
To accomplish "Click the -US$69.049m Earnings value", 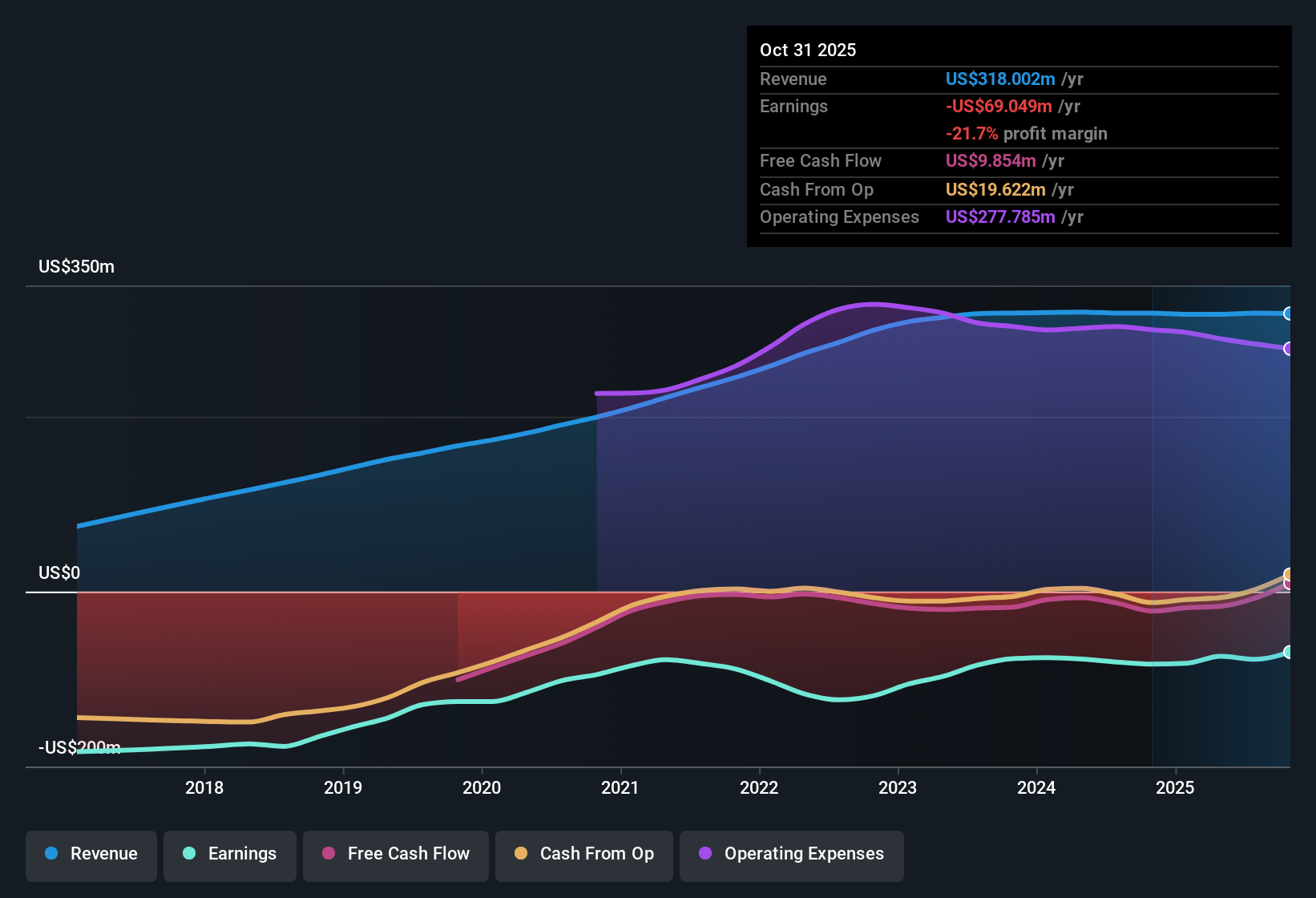I will [x=998, y=106].
